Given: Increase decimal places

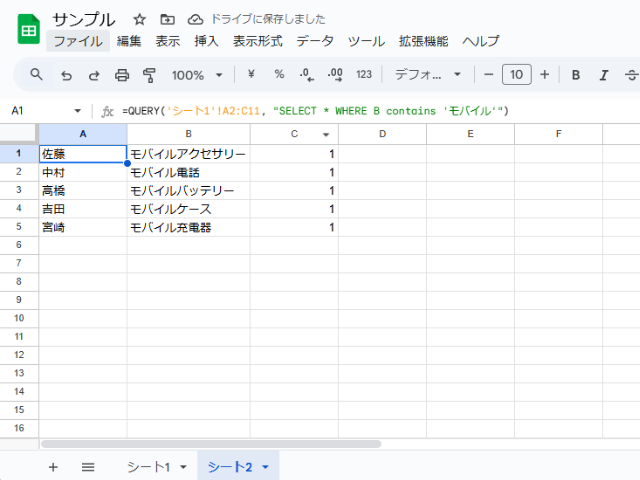Looking at the screenshot, I should pos(335,75).
